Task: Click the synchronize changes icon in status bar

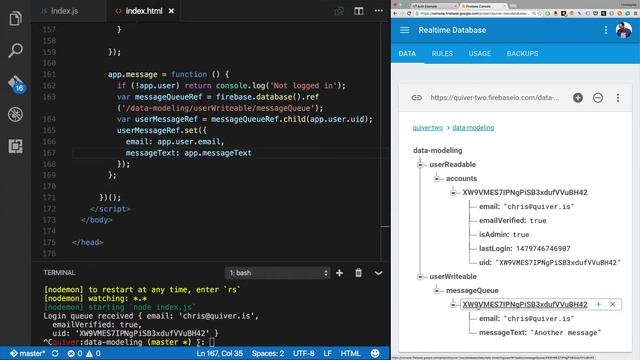Action: [x=55, y=353]
